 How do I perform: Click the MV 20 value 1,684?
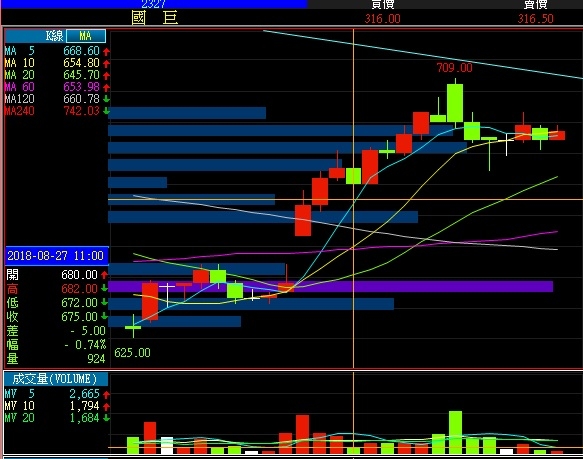(84, 418)
